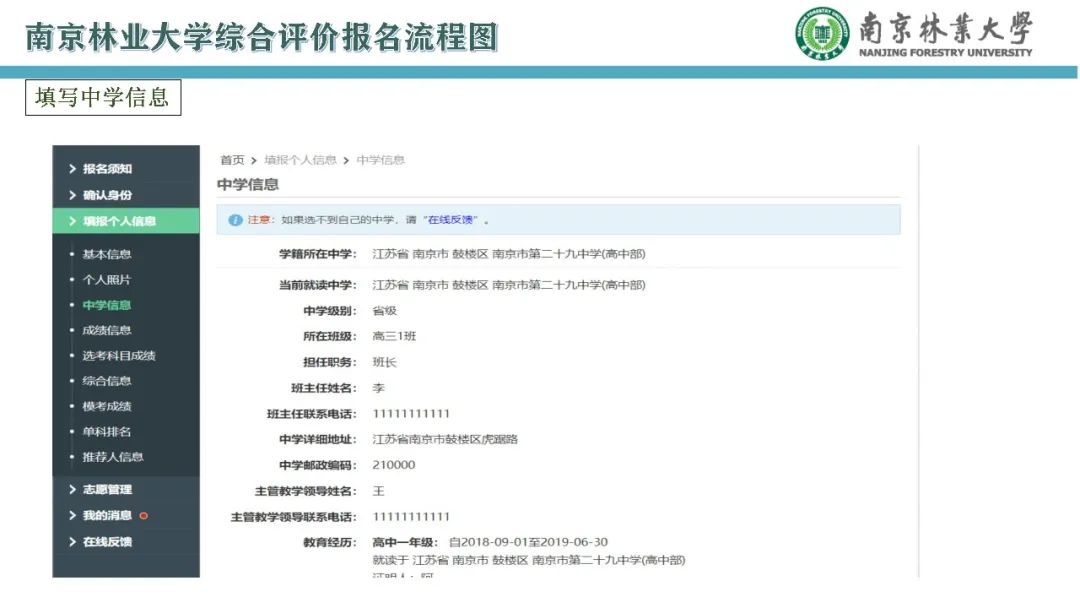
Task: Select 基本信息 in the sidebar
Action: [107, 254]
